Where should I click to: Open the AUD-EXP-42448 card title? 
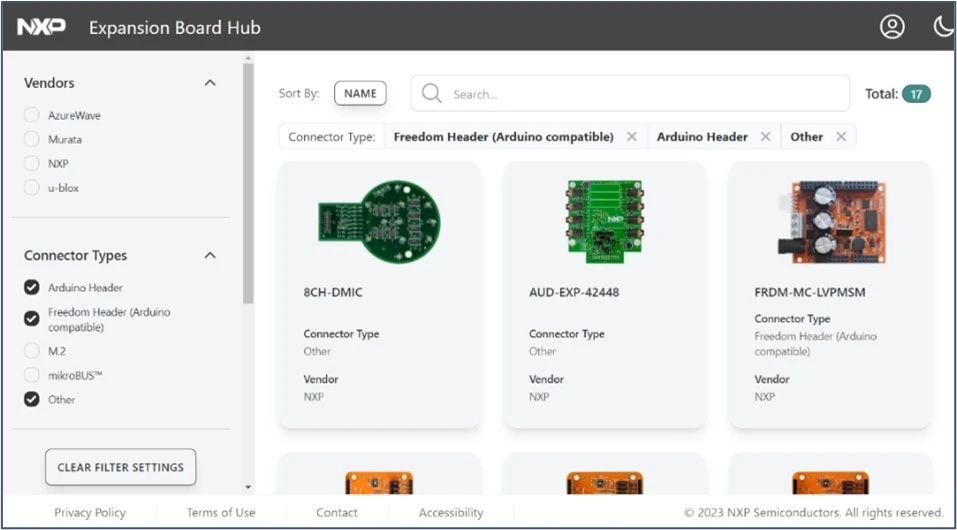pos(574,292)
